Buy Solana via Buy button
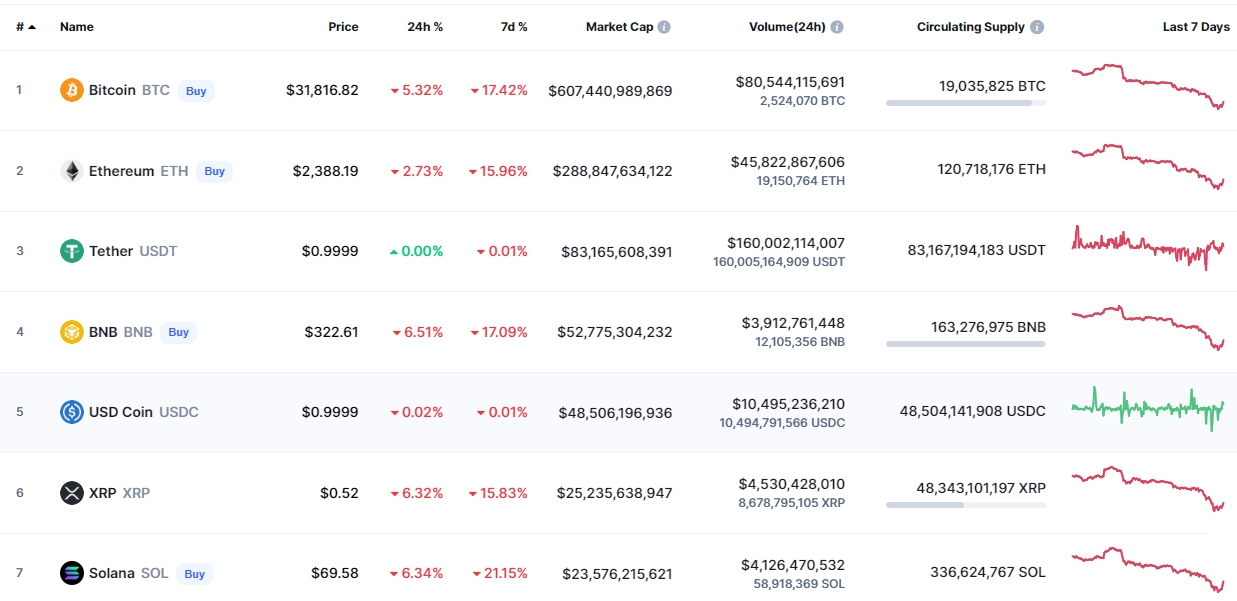The image size is (1237, 601). [x=194, y=574]
